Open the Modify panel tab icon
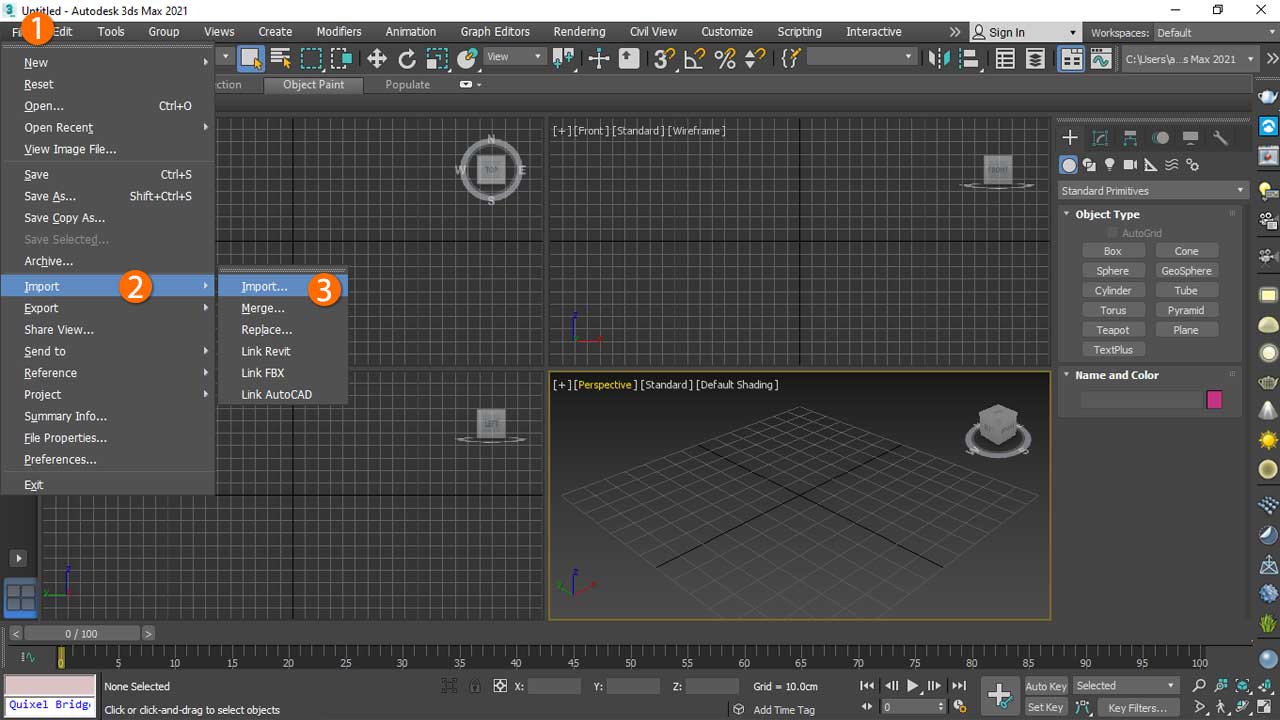The image size is (1280, 720). point(1100,138)
